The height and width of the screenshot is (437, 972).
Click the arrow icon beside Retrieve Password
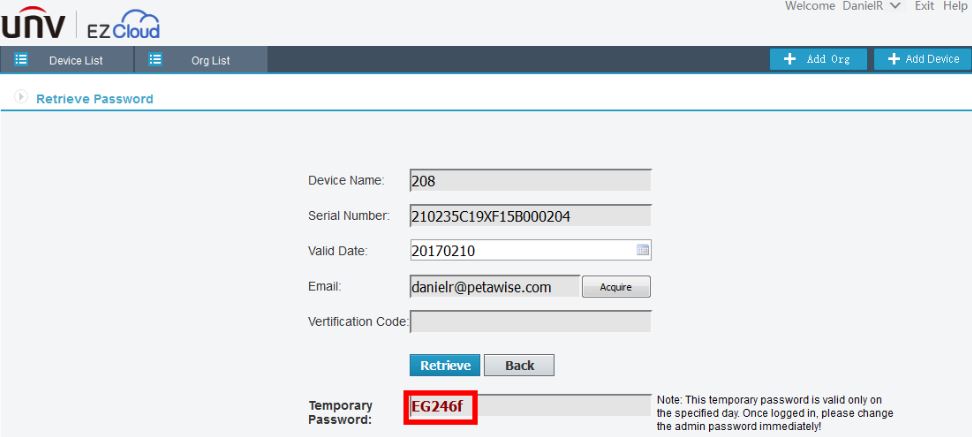pos(20,99)
